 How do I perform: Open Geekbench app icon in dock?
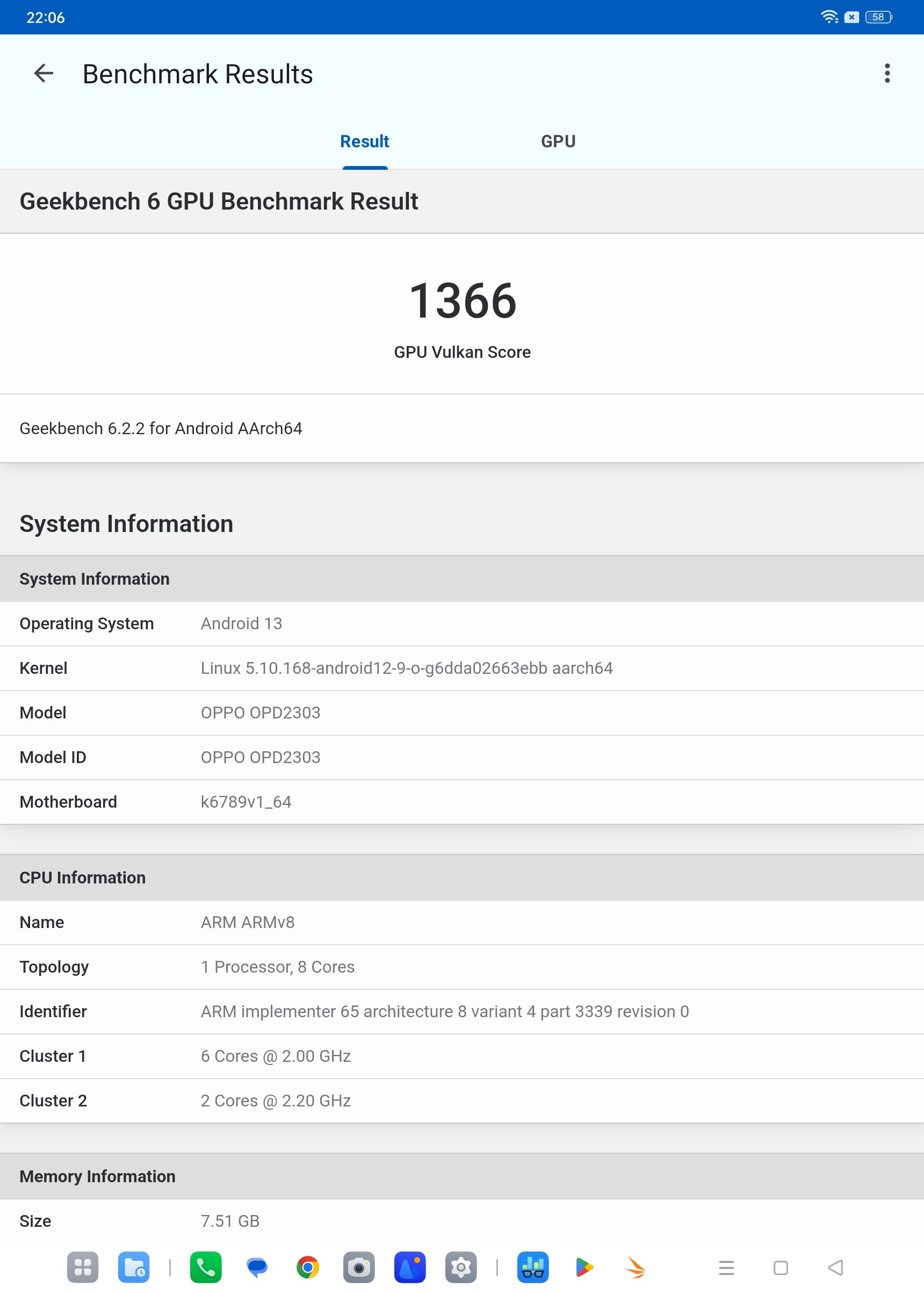tap(533, 1267)
